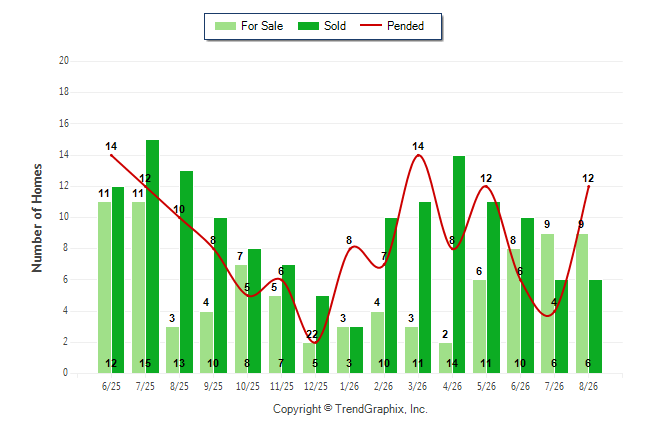Select the Pended legend label
This screenshot has width=646, height=434.
(405, 26)
